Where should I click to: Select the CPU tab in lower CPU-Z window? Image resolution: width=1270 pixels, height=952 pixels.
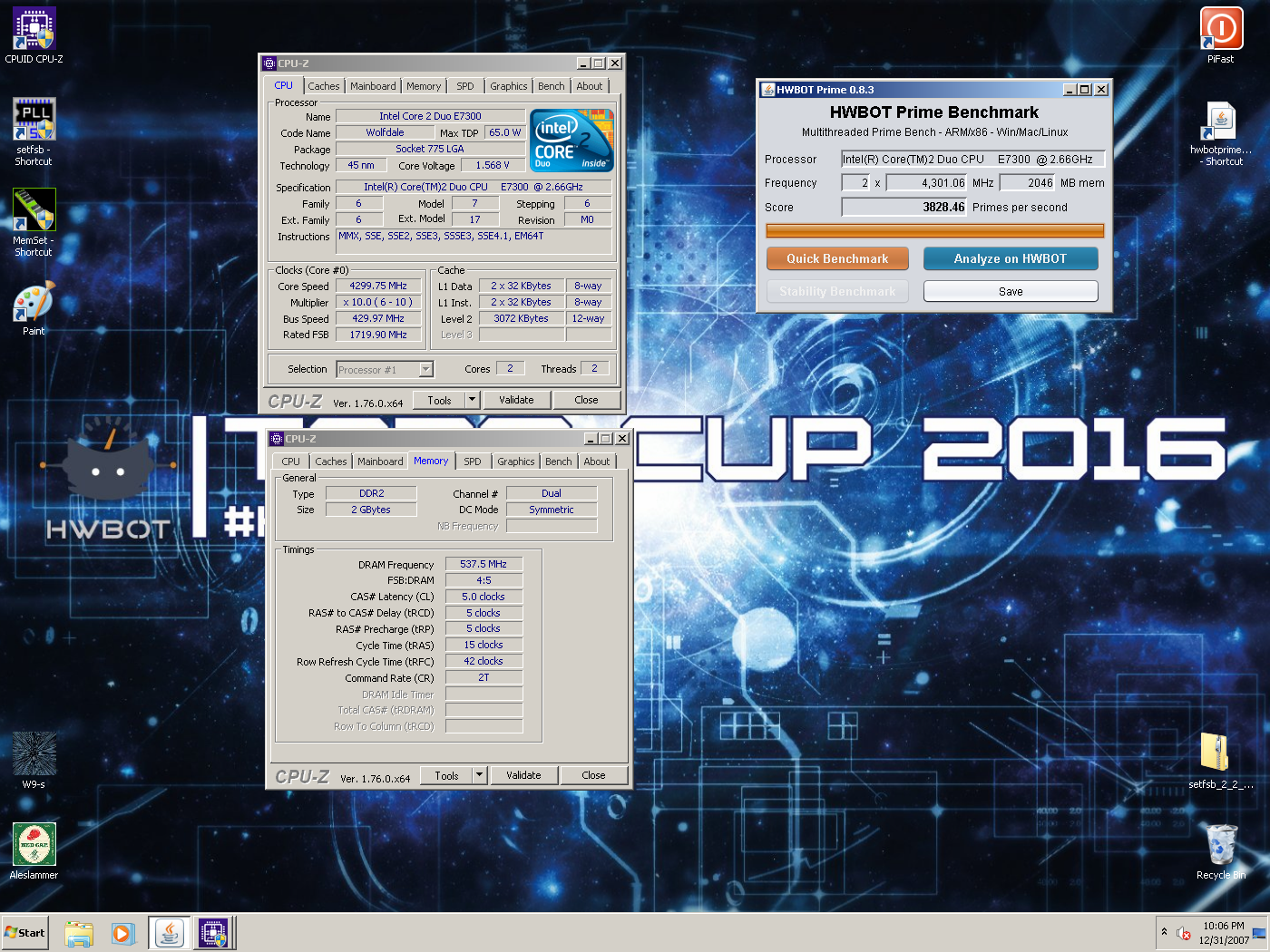coord(291,461)
